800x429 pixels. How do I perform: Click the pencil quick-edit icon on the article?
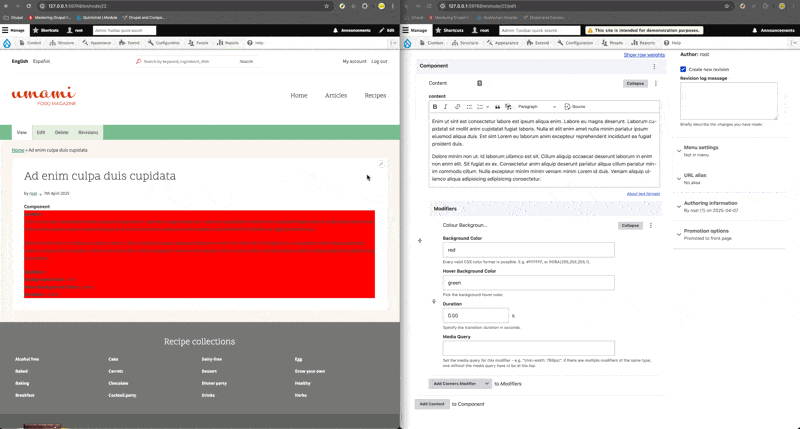[381, 164]
